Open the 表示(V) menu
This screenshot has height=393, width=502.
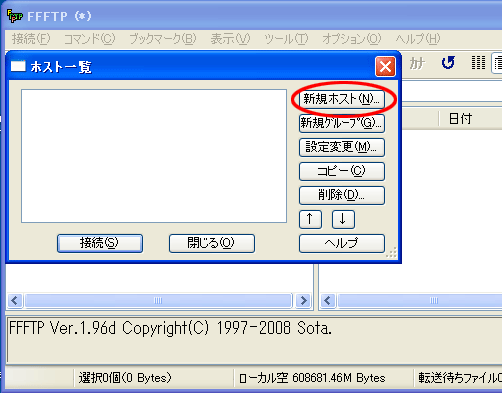point(230,39)
